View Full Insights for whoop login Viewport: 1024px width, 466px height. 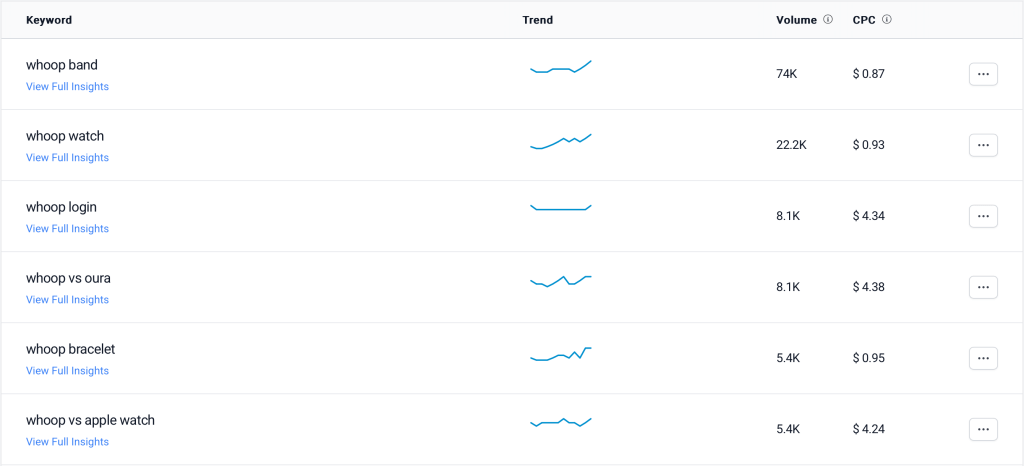67,229
